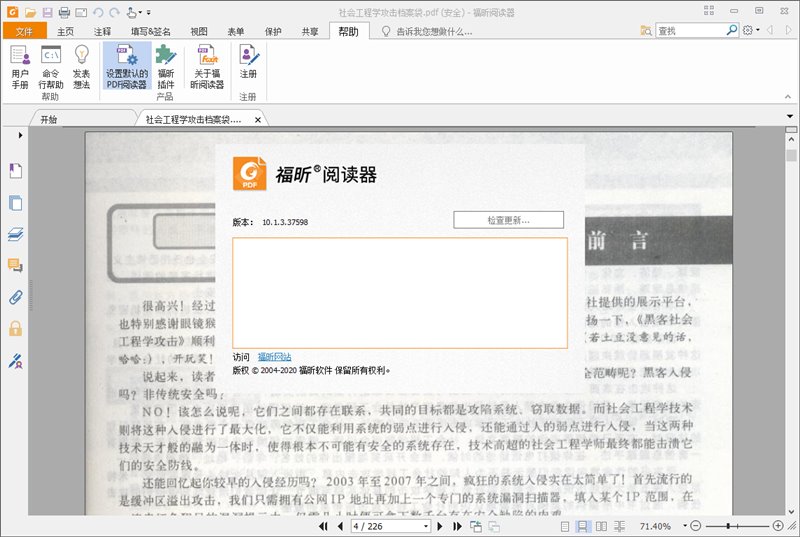Select continuous page view mode
Viewport: 800px width, 537px height.
coord(582,526)
